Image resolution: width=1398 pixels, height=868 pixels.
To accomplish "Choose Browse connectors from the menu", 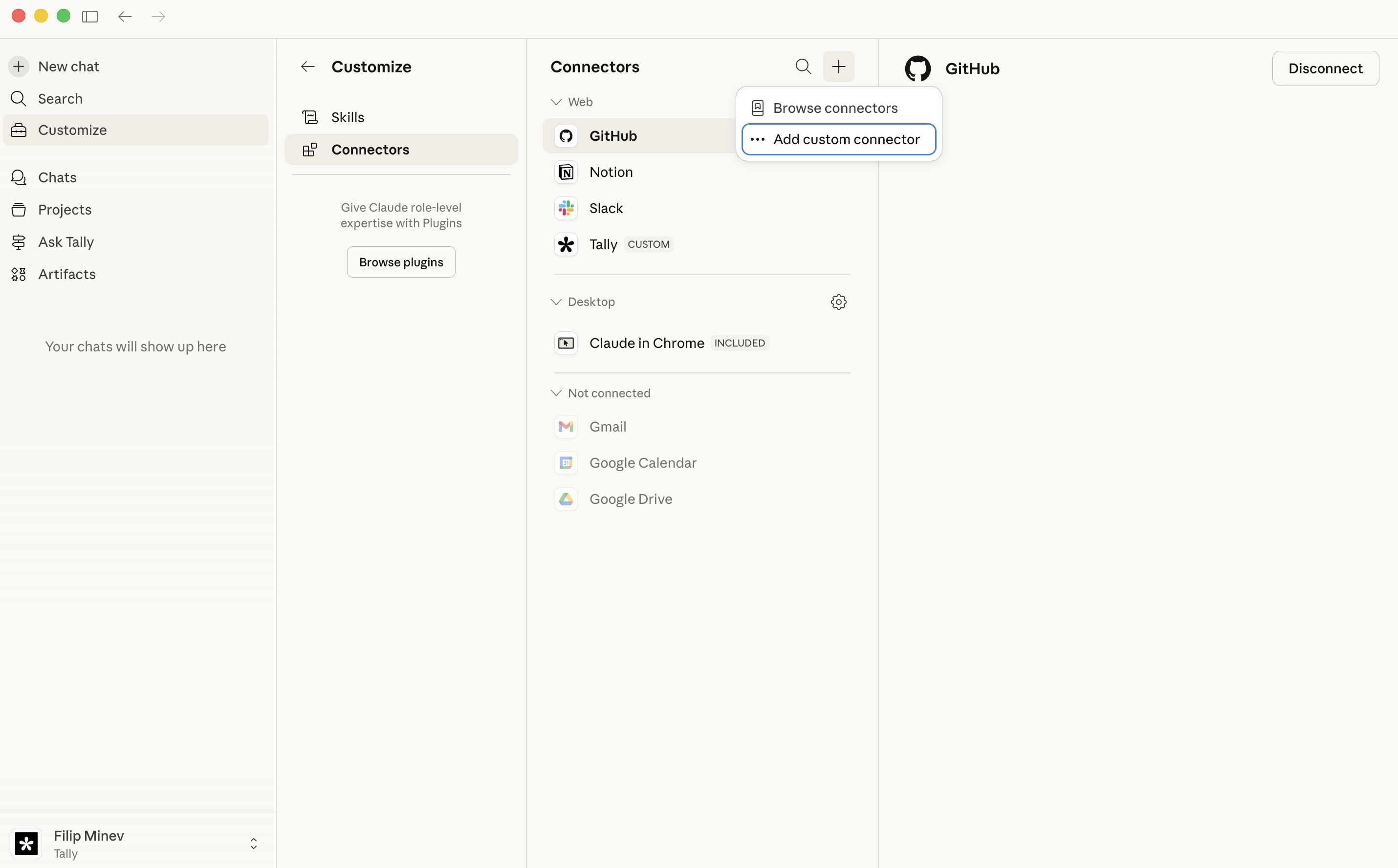I will pyautogui.click(x=839, y=108).
